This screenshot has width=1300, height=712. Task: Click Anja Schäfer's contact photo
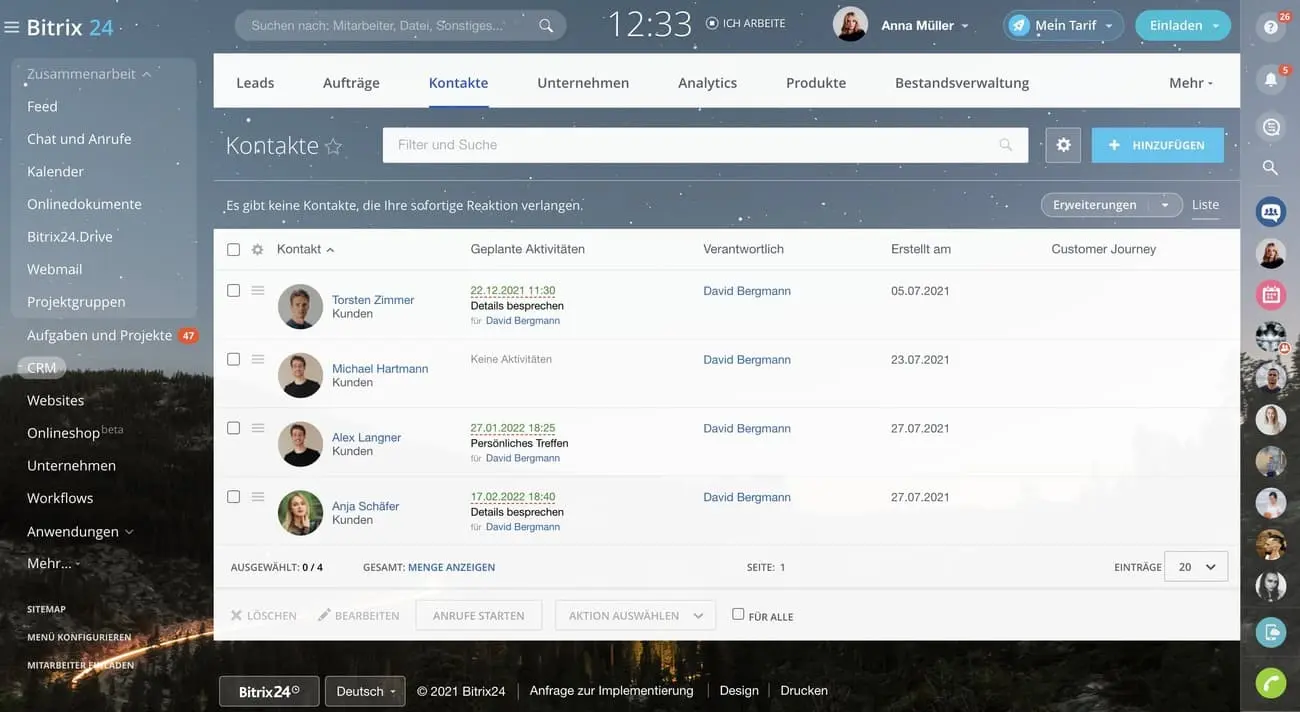(300, 513)
